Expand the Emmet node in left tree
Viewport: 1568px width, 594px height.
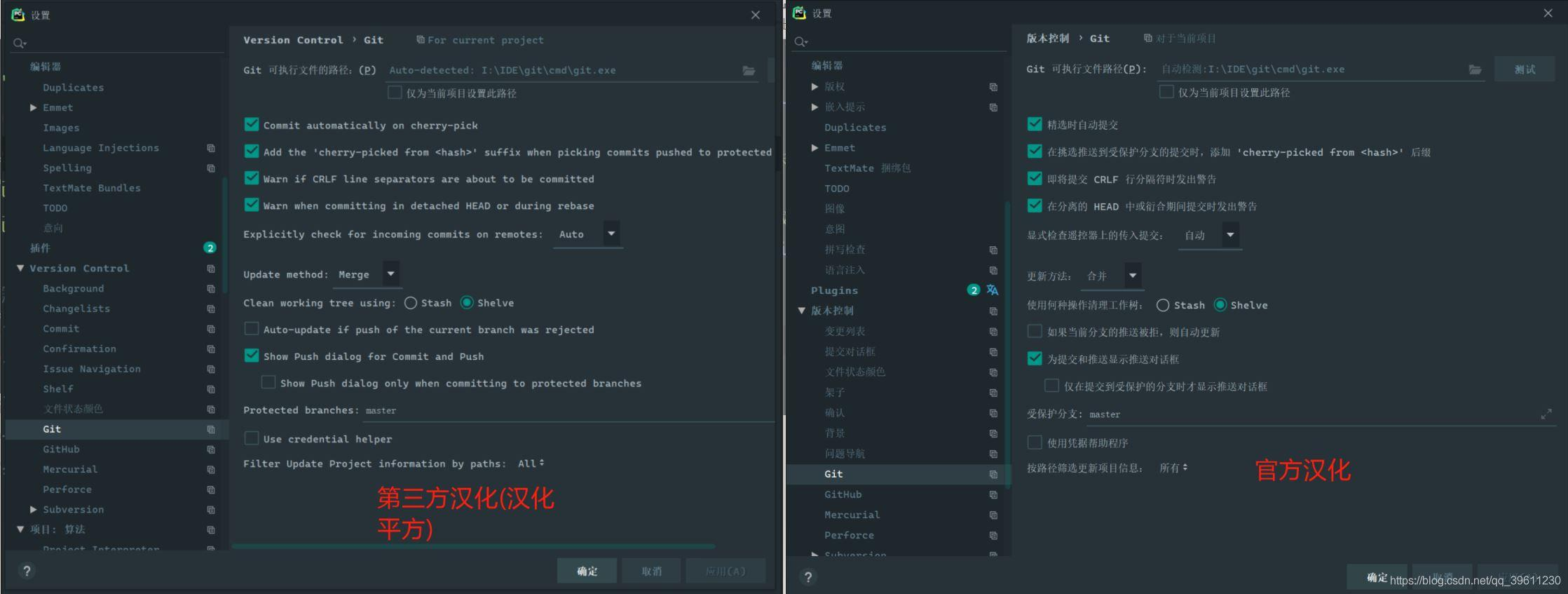(x=33, y=107)
